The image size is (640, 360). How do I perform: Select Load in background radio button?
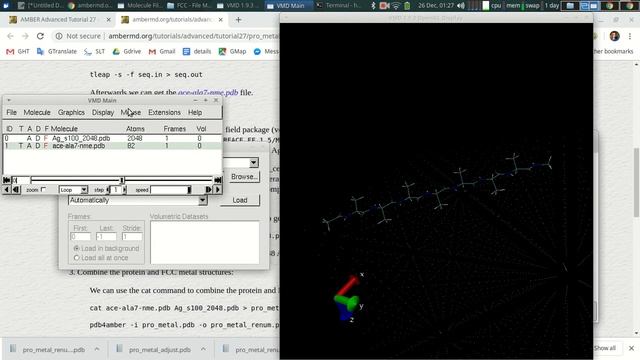pyautogui.click(x=76, y=248)
